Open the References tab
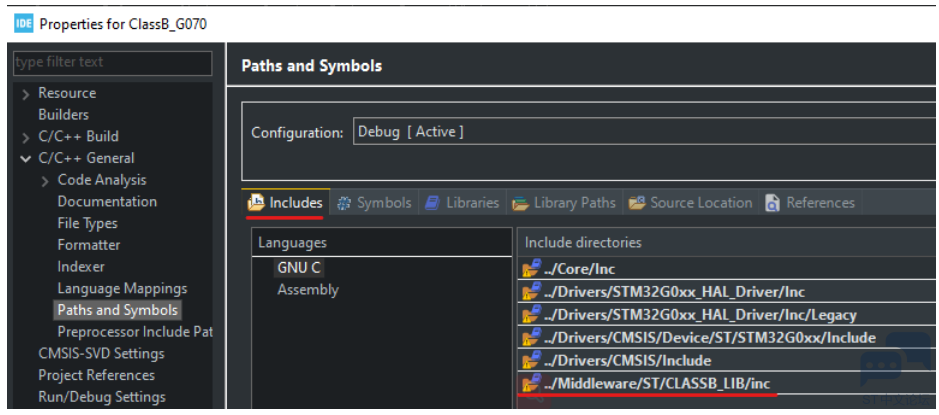 810,203
